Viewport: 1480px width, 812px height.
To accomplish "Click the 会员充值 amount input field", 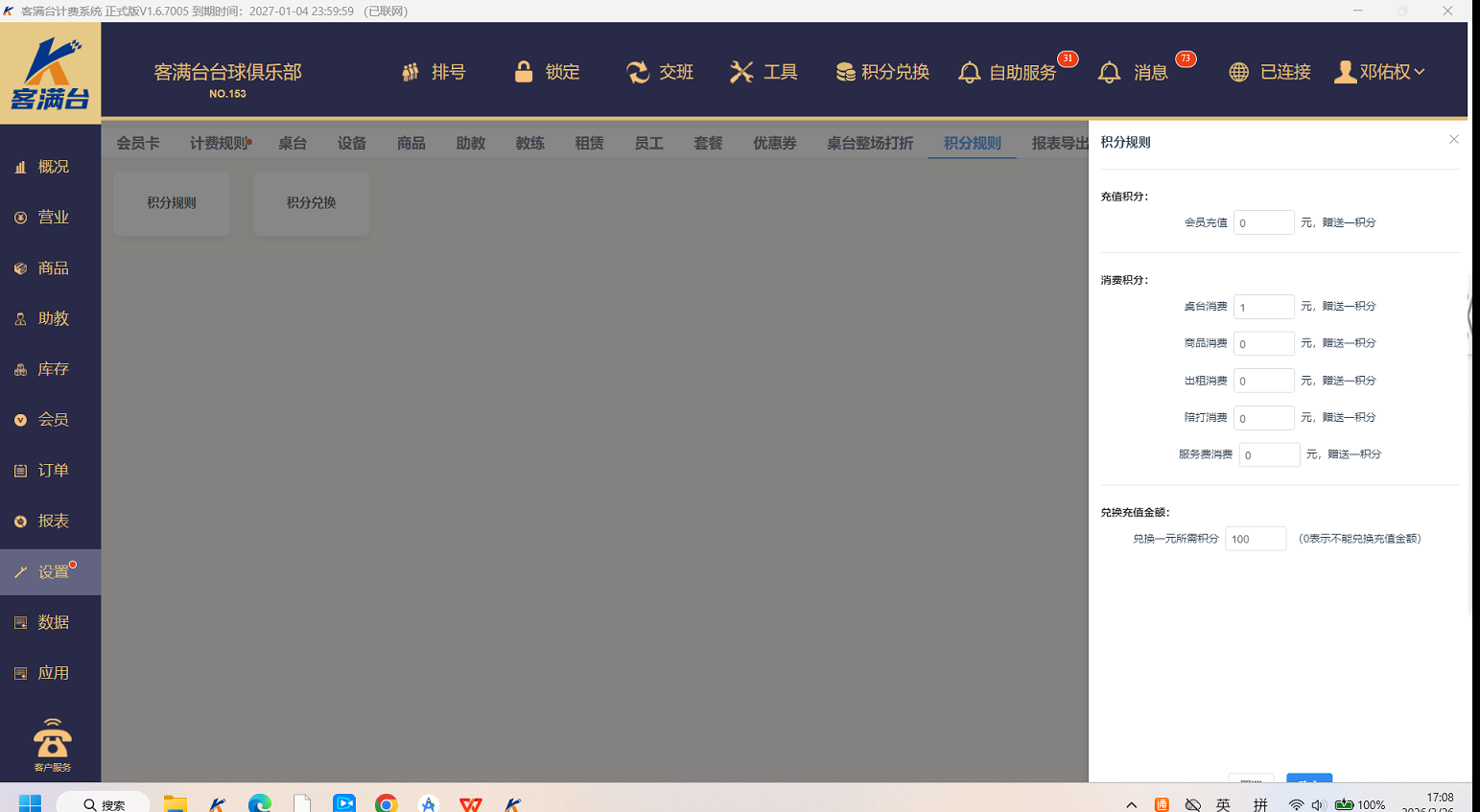I will 1263,222.
